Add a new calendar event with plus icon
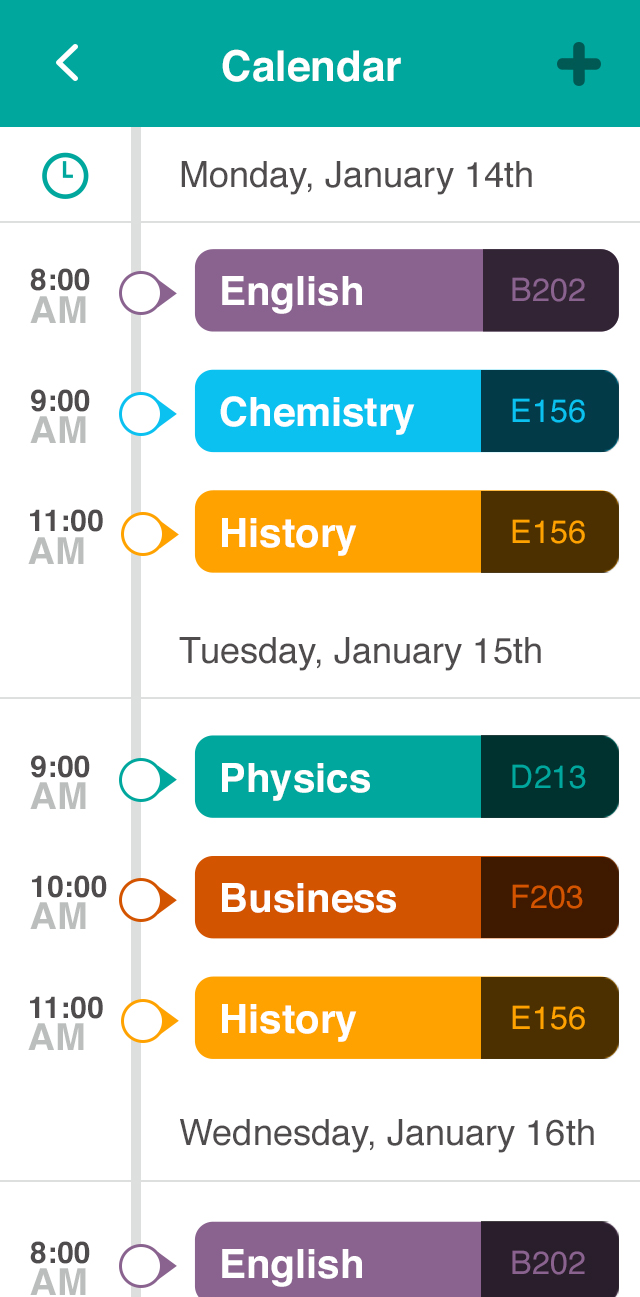The width and height of the screenshot is (640, 1297). (x=579, y=65)
